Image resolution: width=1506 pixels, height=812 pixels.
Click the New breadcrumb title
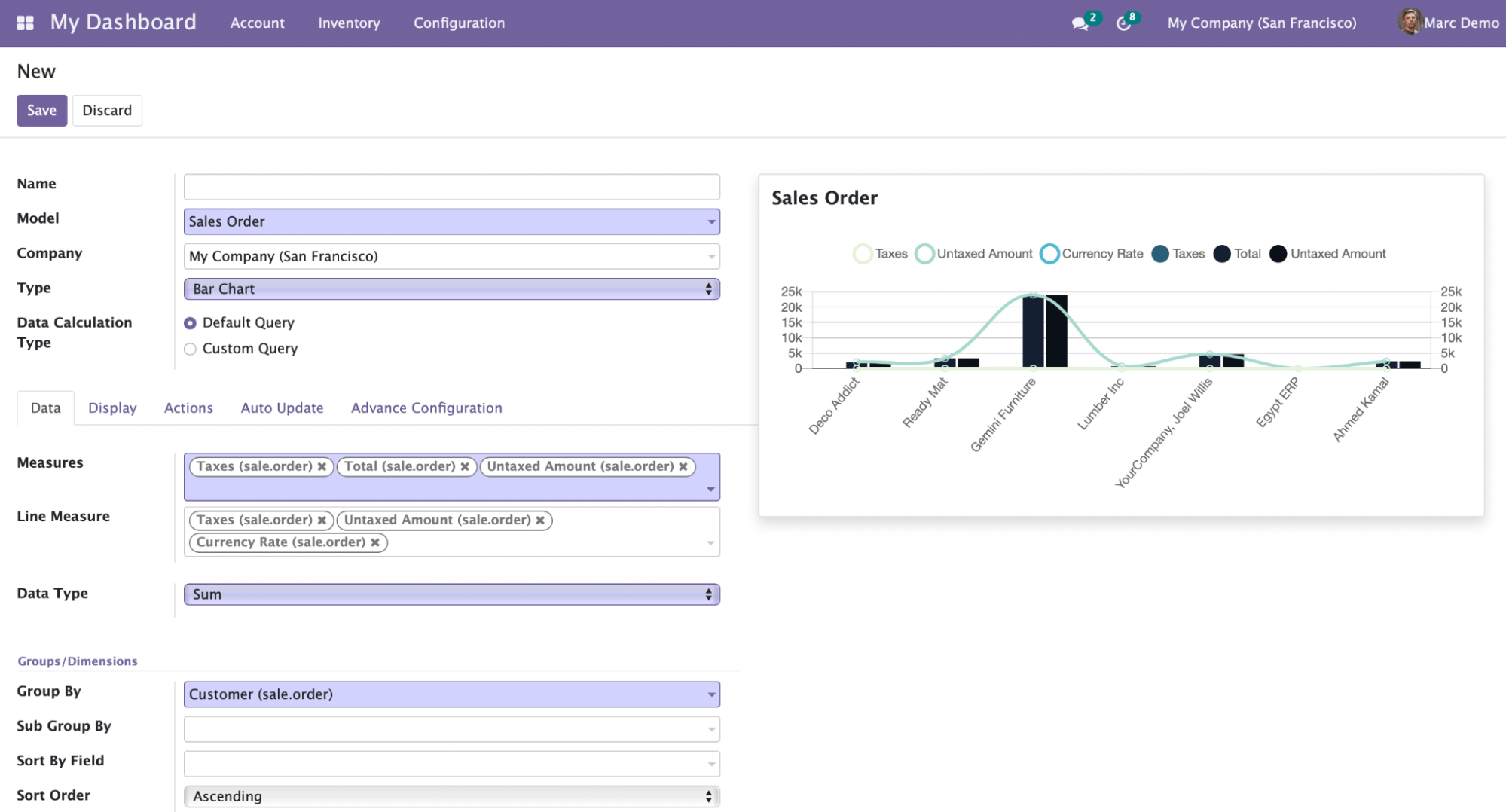[x=36, y=72]
